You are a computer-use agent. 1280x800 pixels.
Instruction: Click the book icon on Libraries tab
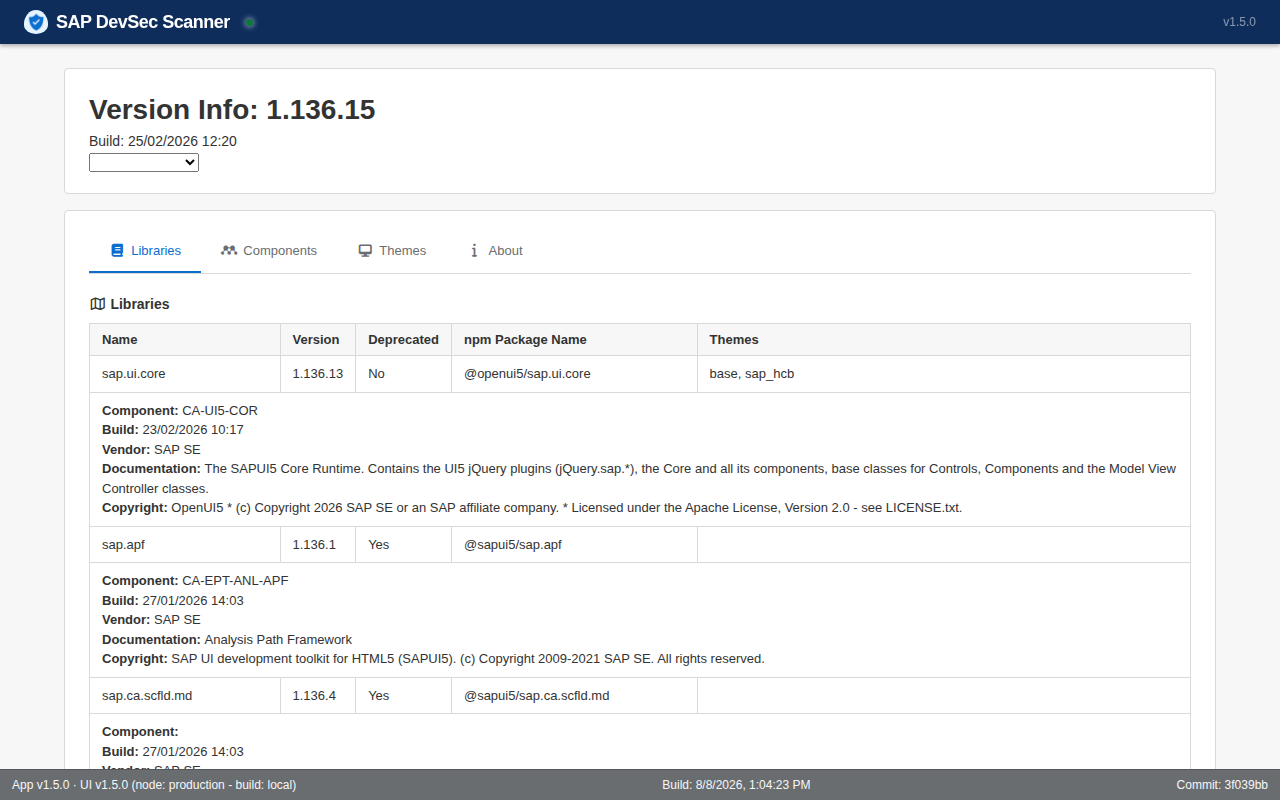(x=117, y=251)
